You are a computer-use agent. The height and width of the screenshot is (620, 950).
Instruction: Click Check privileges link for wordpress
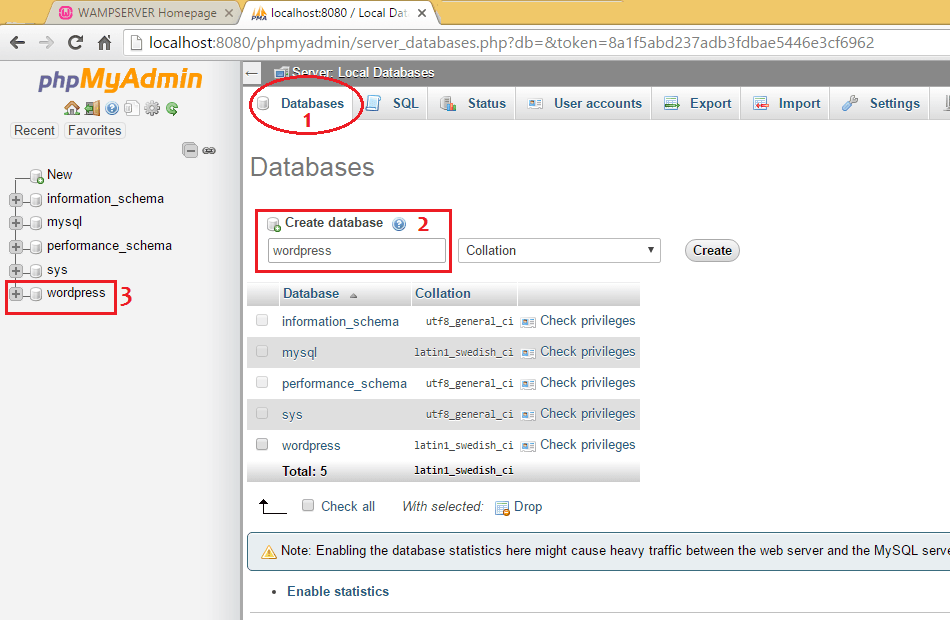click(x=588, y=445)
